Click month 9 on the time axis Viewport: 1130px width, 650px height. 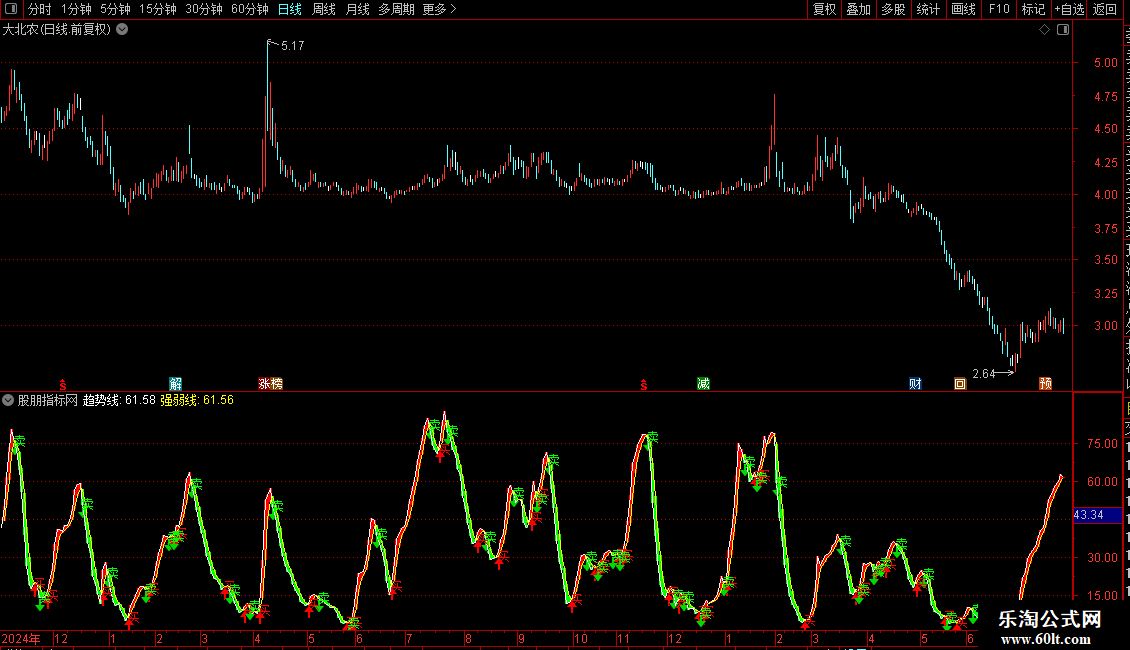coord(521,638)
